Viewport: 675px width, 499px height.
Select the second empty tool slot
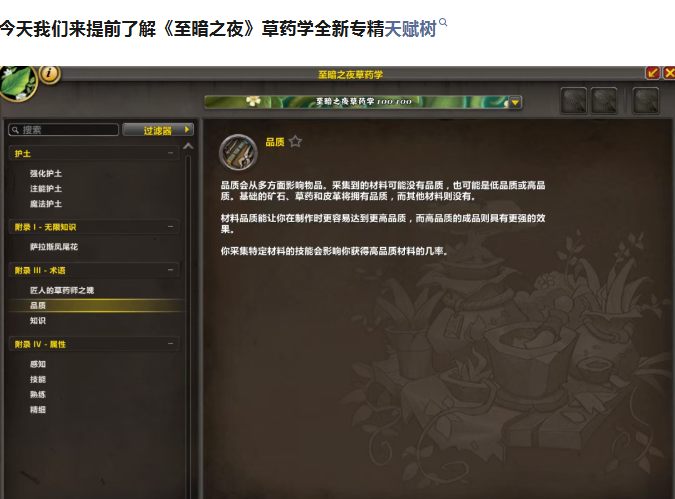pyautogui.click(x=604, y=101)
